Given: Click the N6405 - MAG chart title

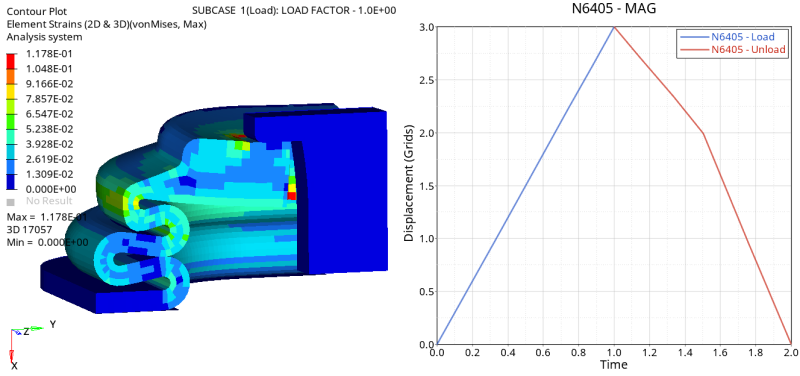Looking at the screenshot, I should [x=613, y=8].
